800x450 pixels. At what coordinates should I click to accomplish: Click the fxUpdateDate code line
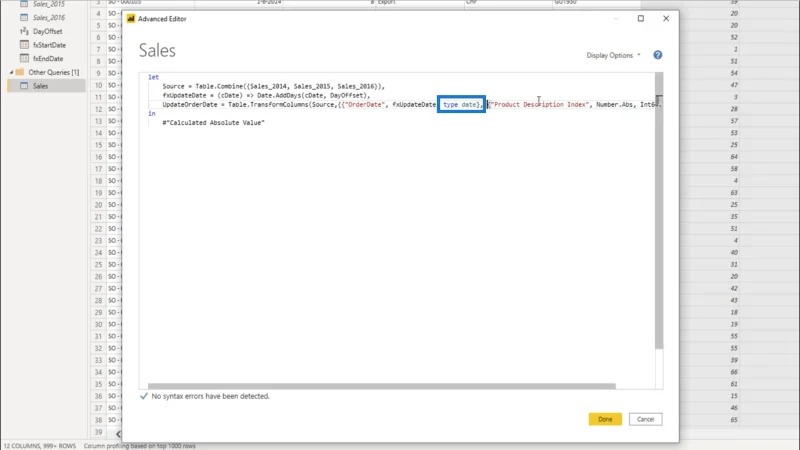pos(266,95)
